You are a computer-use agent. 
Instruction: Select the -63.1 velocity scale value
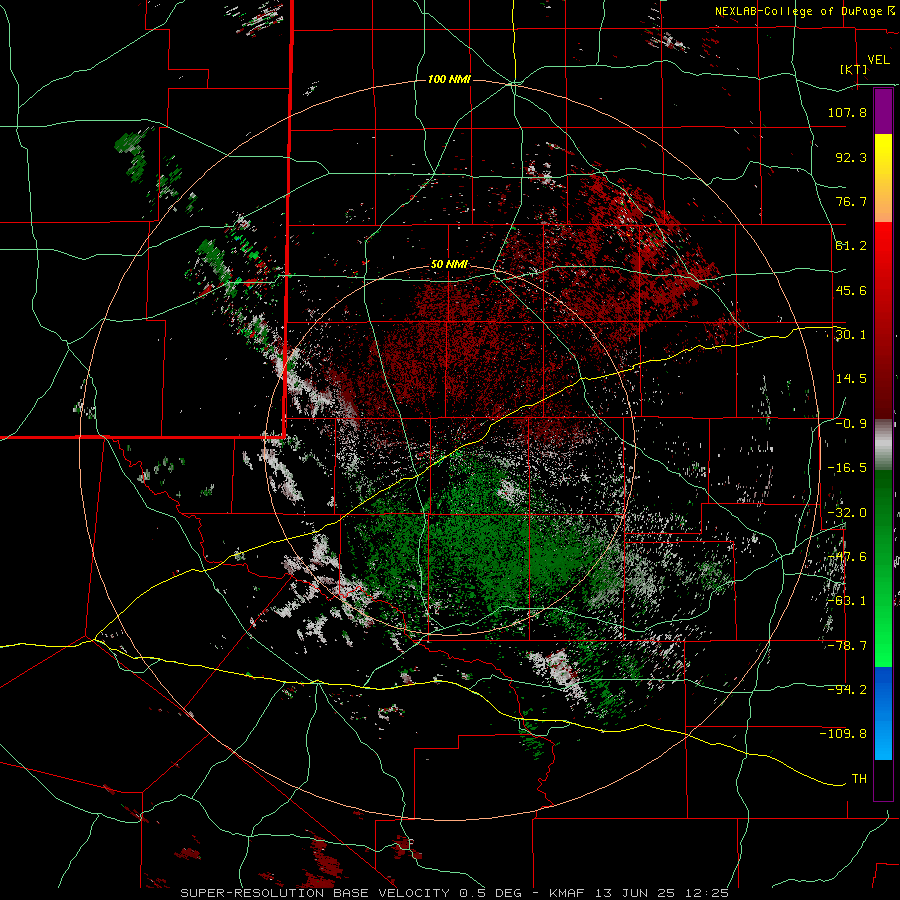coord(847,601)
